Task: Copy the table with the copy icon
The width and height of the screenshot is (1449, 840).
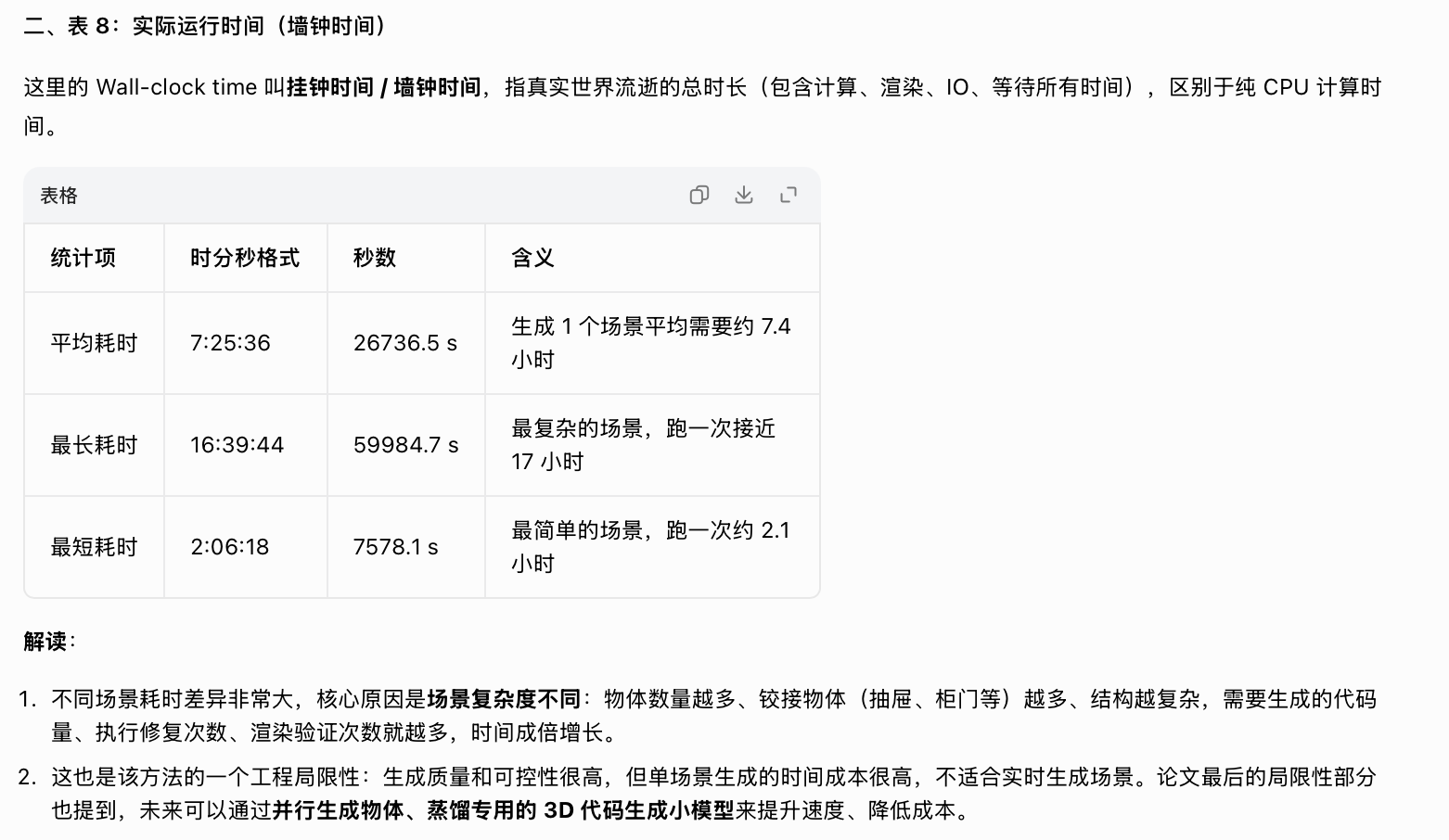Action: pyautogui.click(x=699, y=195)
